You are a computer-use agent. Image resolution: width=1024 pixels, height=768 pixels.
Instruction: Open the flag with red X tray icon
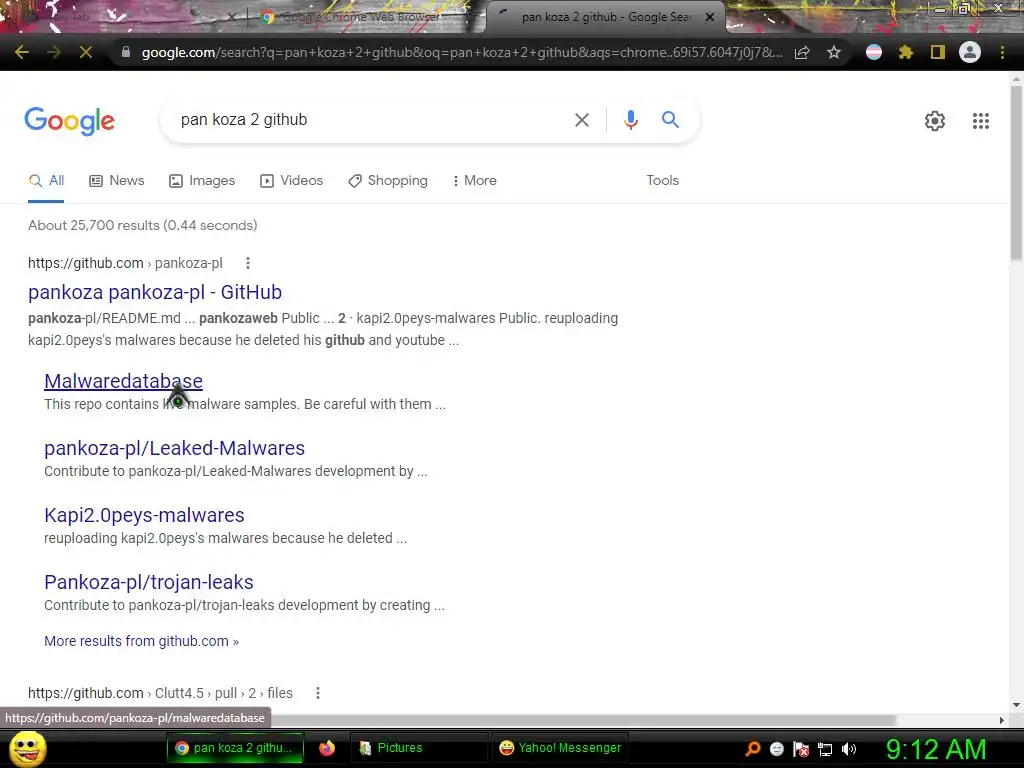(801, 749)
